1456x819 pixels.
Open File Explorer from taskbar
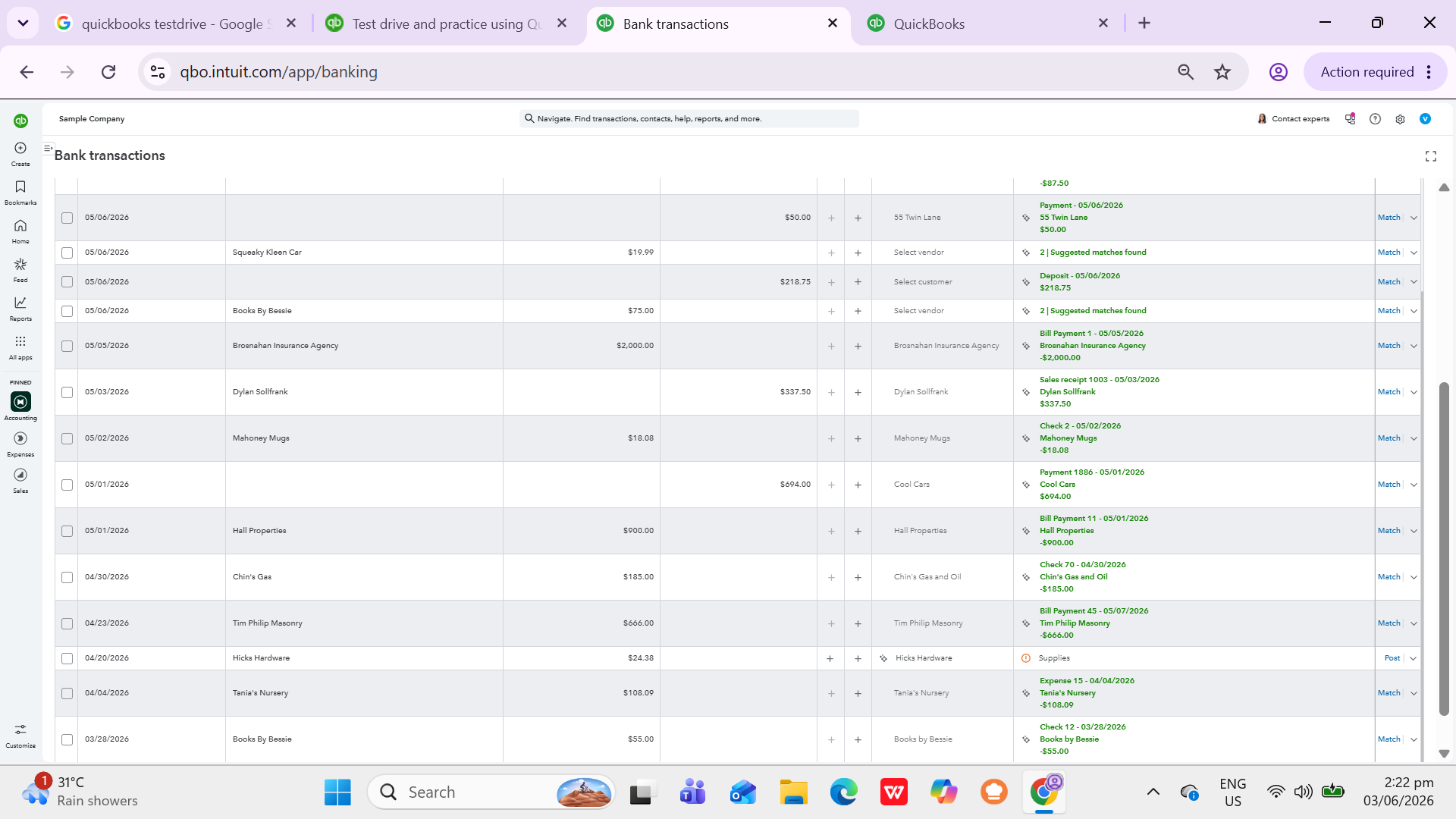click(793, 792)
